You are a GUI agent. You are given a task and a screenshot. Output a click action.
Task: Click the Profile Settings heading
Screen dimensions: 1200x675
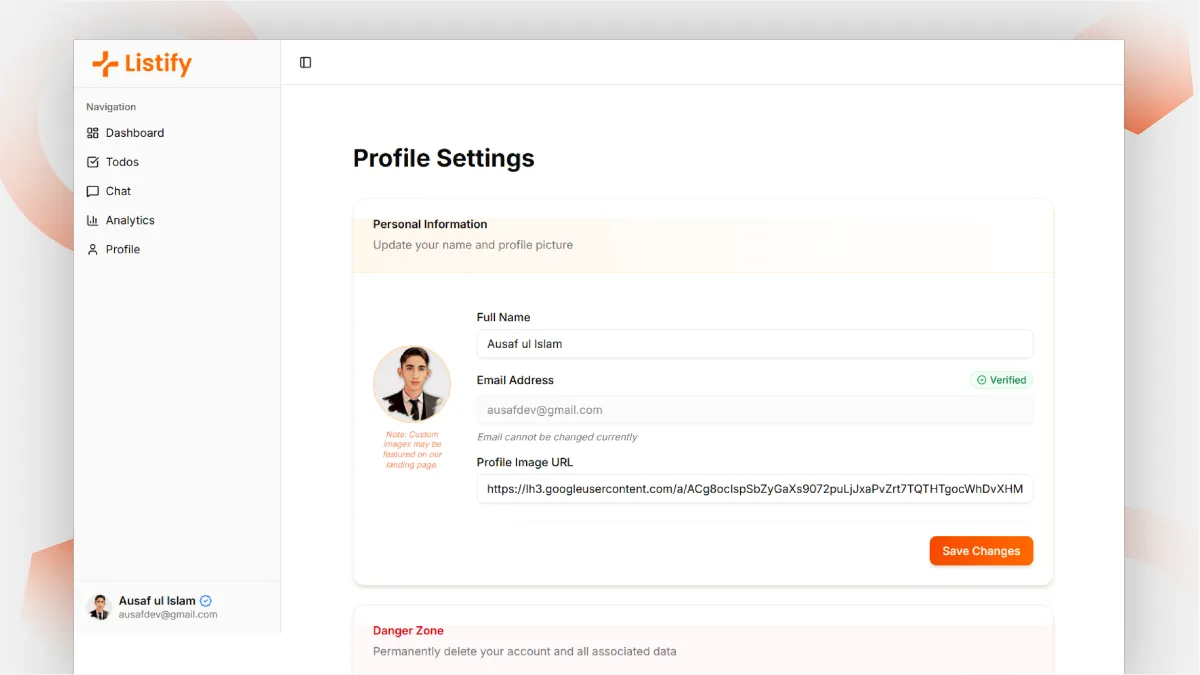444,158
